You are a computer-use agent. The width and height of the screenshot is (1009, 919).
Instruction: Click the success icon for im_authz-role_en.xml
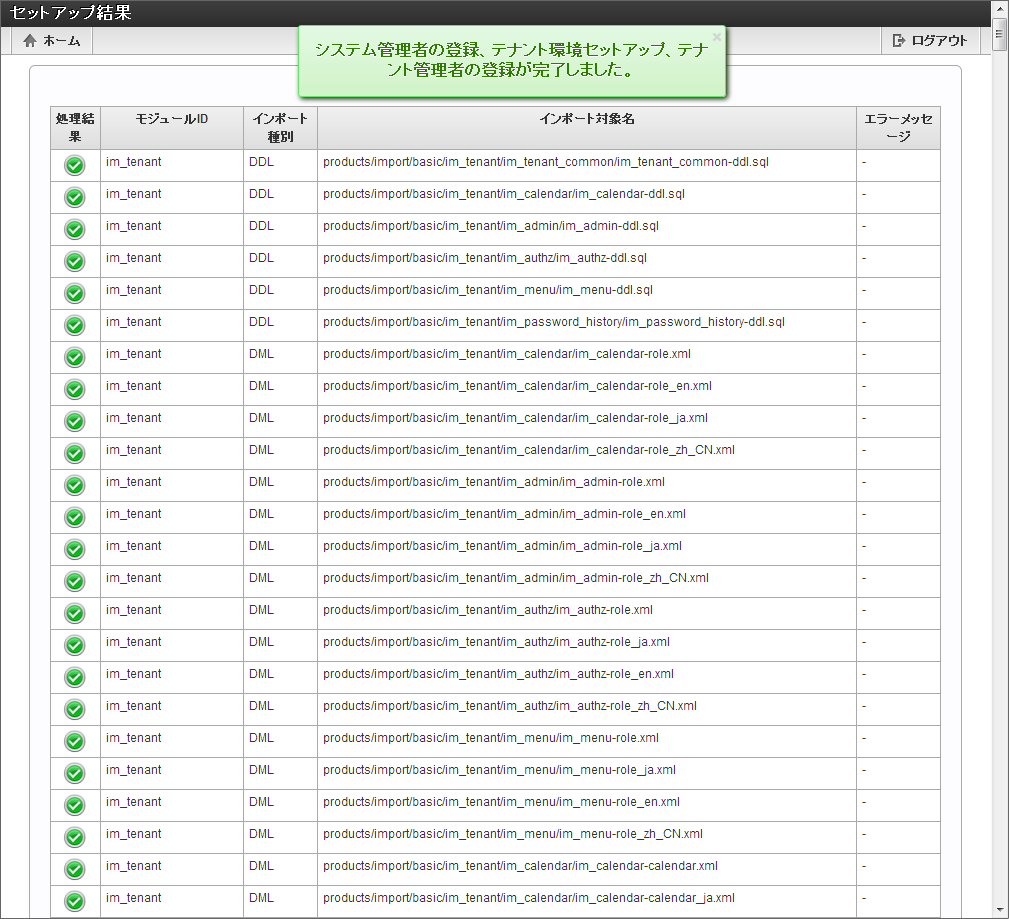coord(75,677)
